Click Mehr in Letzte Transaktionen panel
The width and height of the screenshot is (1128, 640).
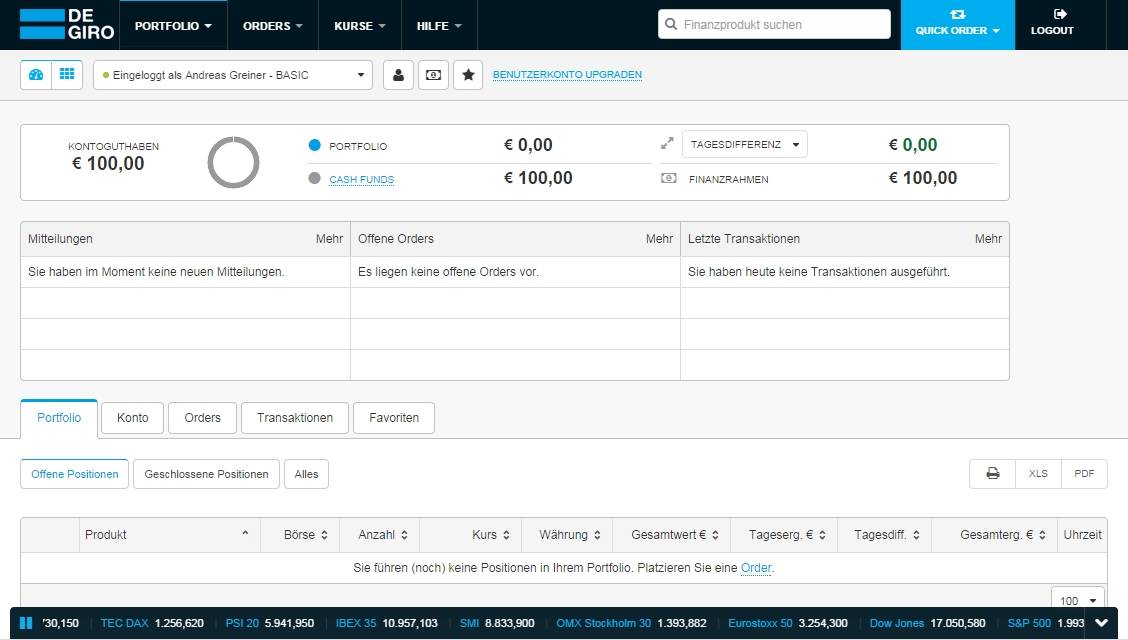988,239
